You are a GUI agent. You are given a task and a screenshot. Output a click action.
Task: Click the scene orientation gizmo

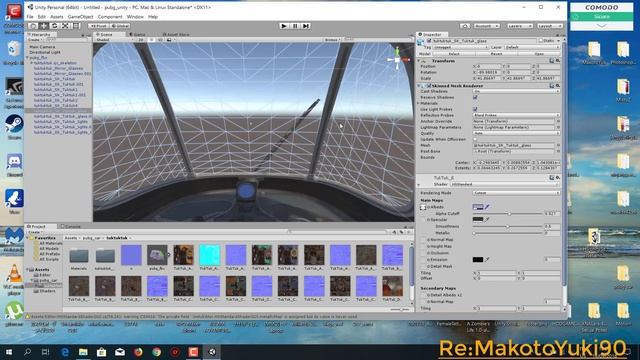397,60
